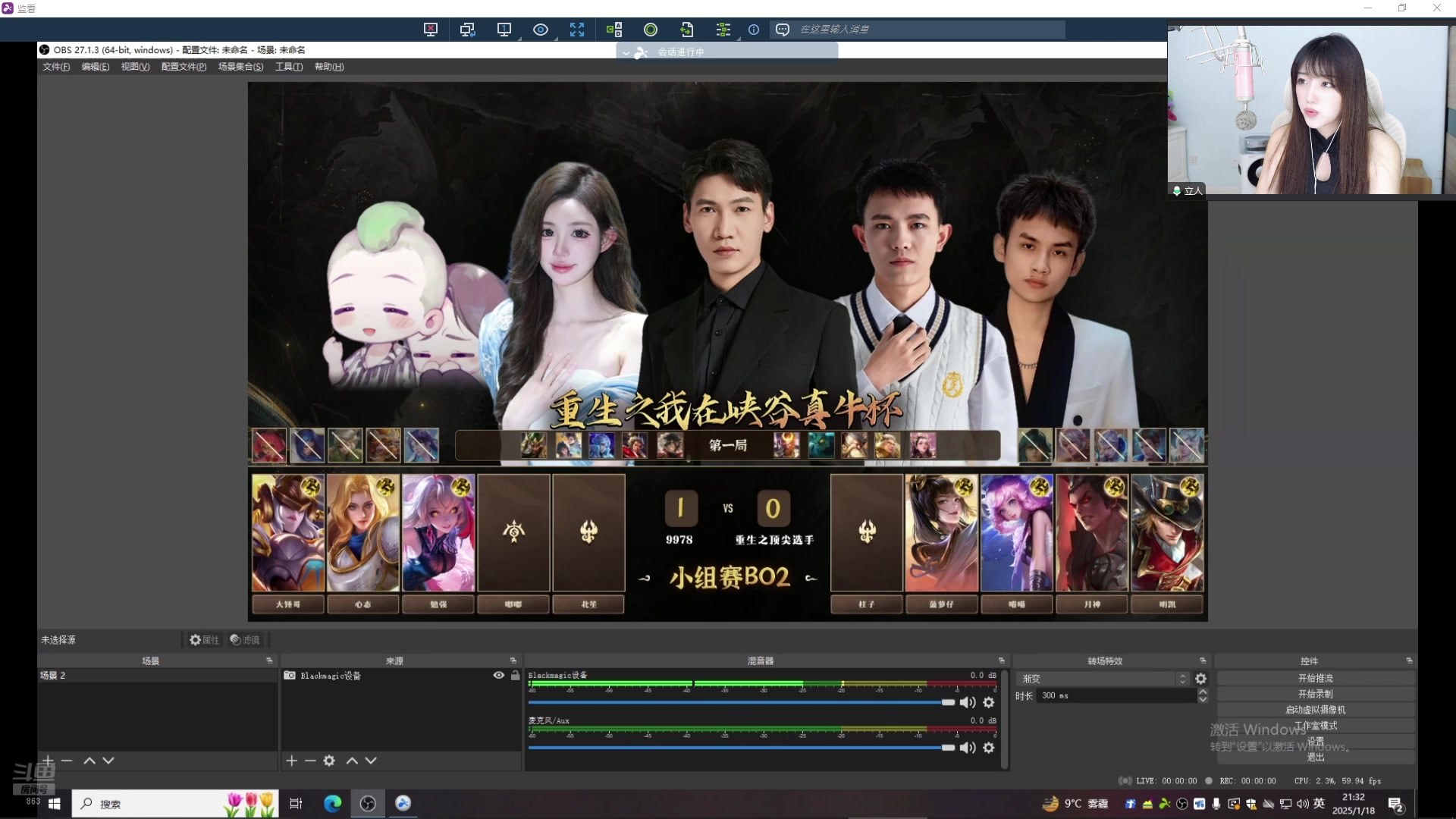Open the 工具(T) menu
The image size is (1456, 819).
coord(289,67)
